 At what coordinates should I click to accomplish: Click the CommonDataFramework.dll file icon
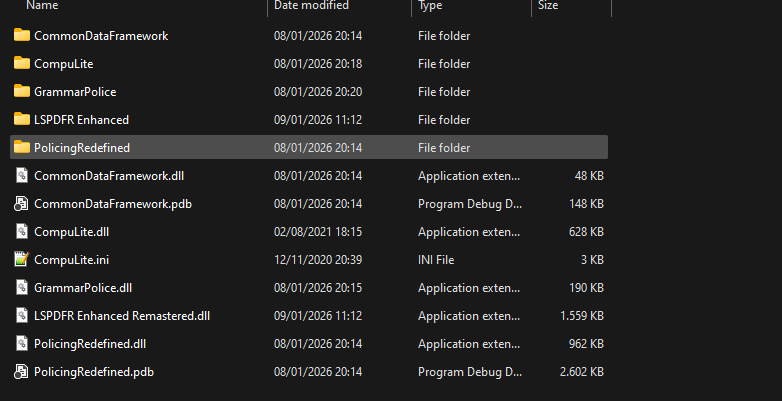(x=21, y=176)
